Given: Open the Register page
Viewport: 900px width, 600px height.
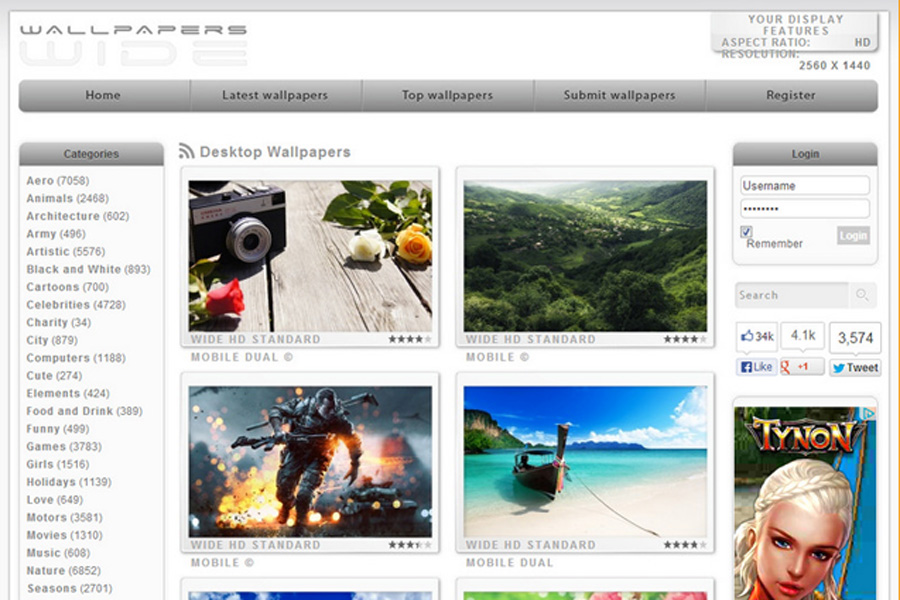Looking at the screenshot, I should (x=791, y=95).
